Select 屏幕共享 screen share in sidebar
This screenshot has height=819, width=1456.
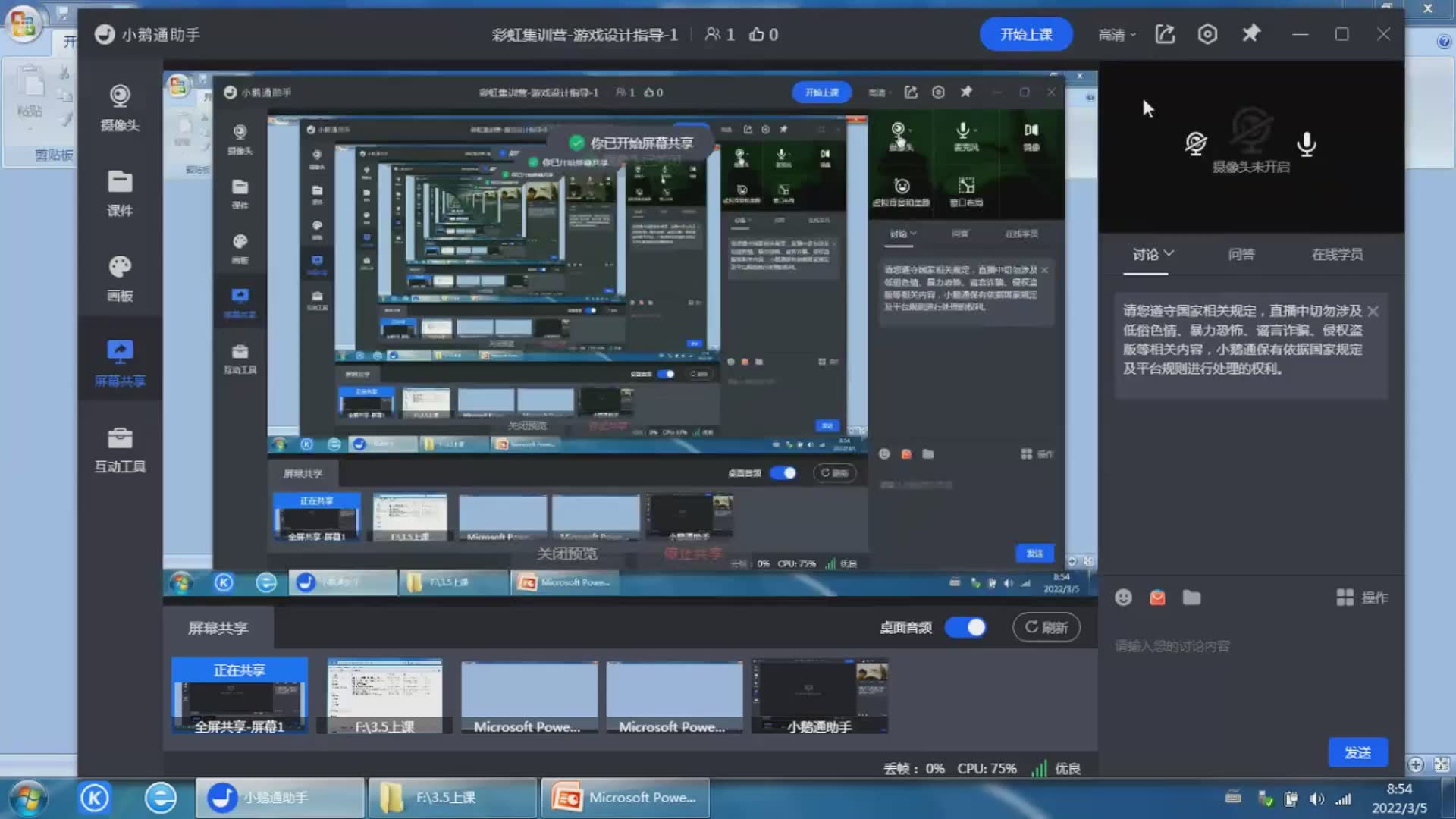tap(120, 364)
